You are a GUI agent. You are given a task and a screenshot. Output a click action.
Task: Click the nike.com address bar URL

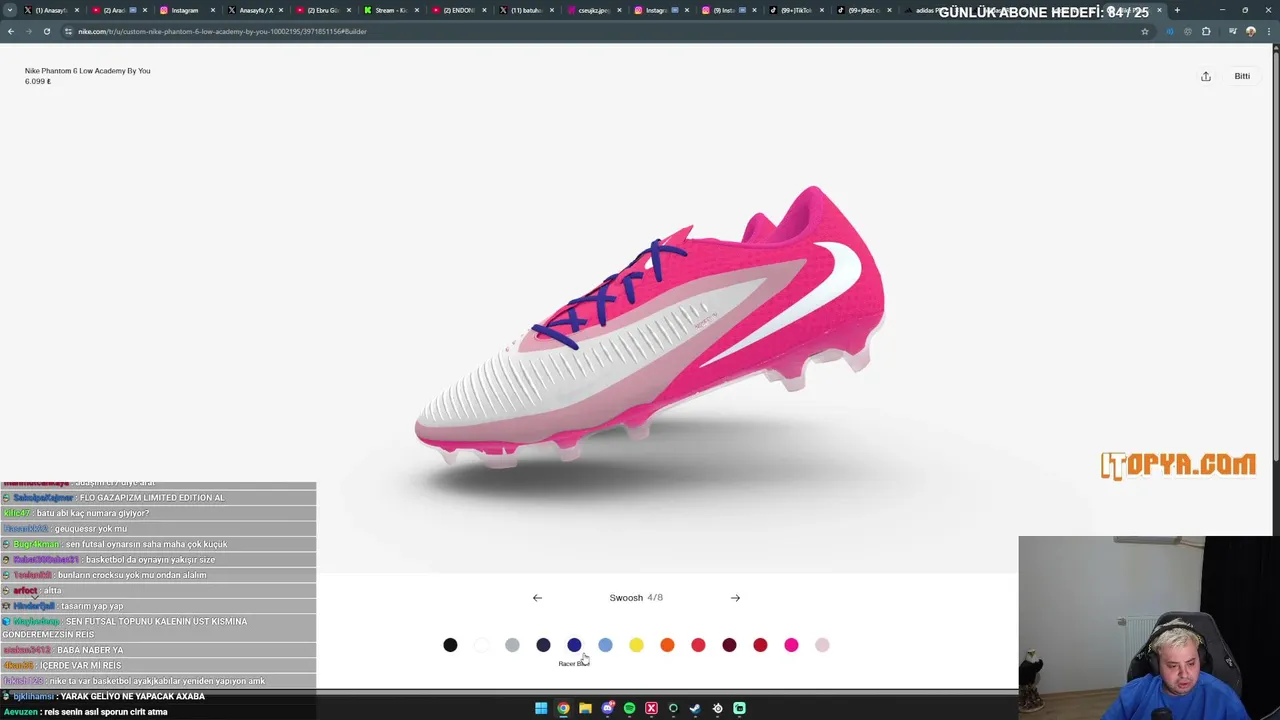[x=222, y=31]
